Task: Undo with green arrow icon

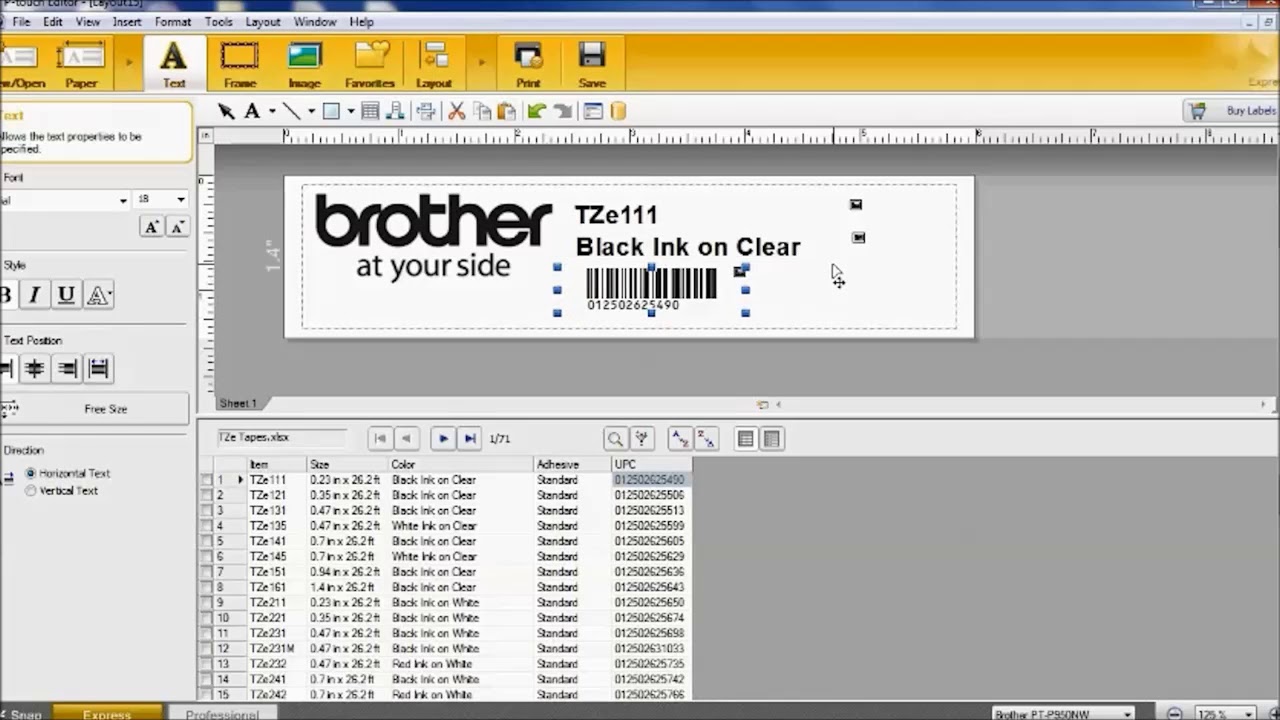Action: (537, 111)
